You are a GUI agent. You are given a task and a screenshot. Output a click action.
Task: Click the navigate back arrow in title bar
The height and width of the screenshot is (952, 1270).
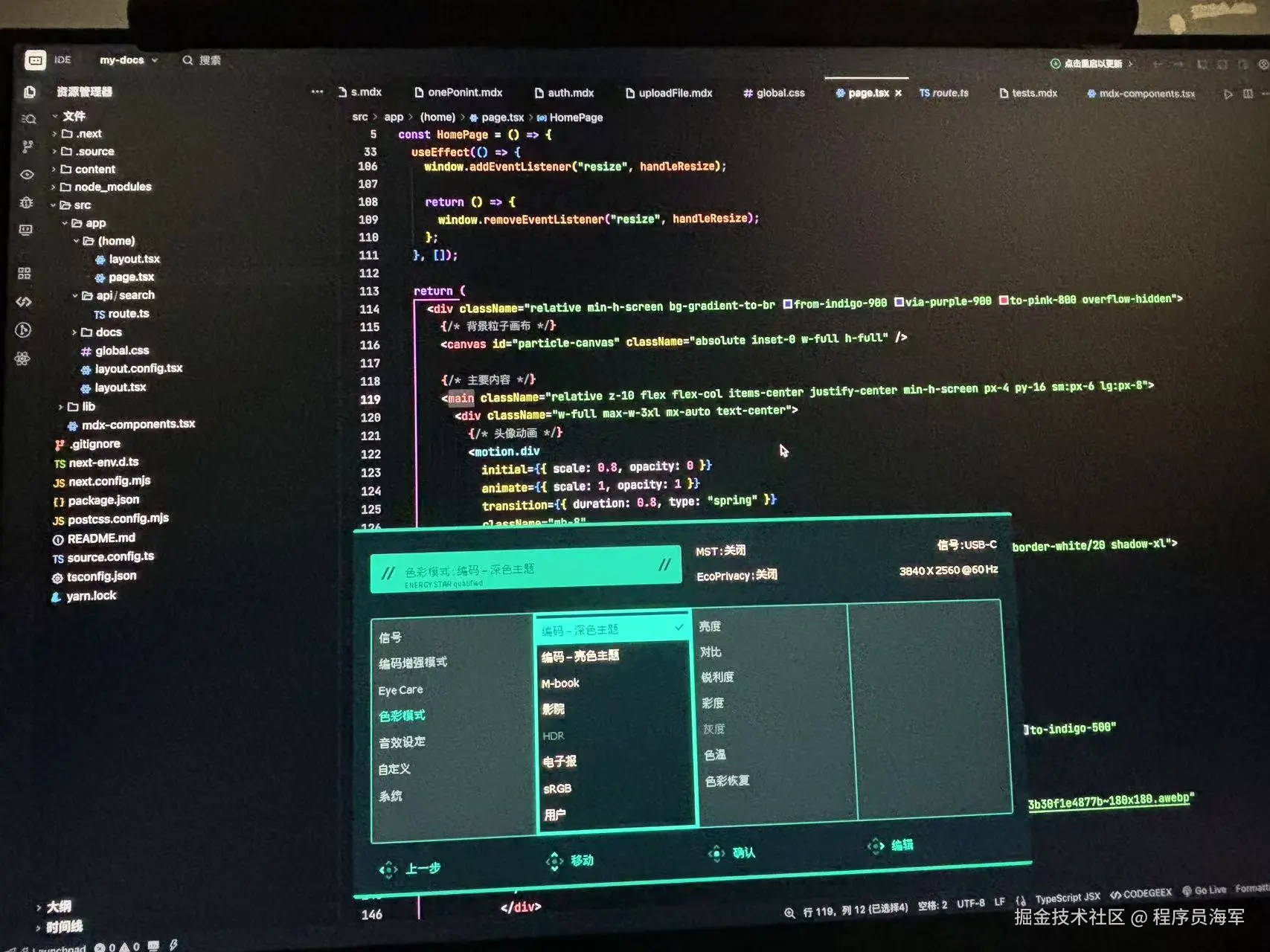pos(1158,64)
